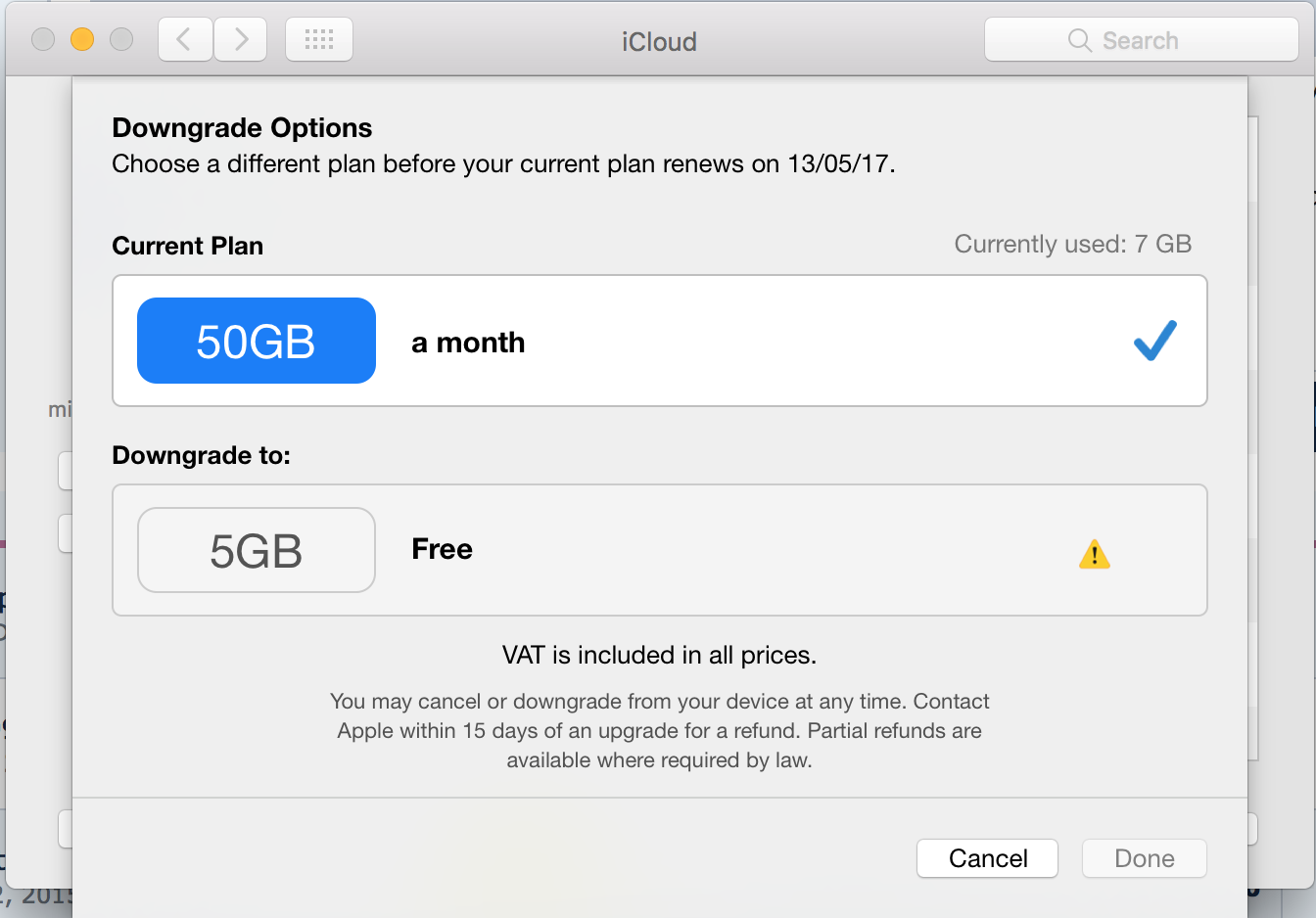Screen dimensions: 1316x918
Task: Click the refund policy paragraph
Action: [659, 730]
